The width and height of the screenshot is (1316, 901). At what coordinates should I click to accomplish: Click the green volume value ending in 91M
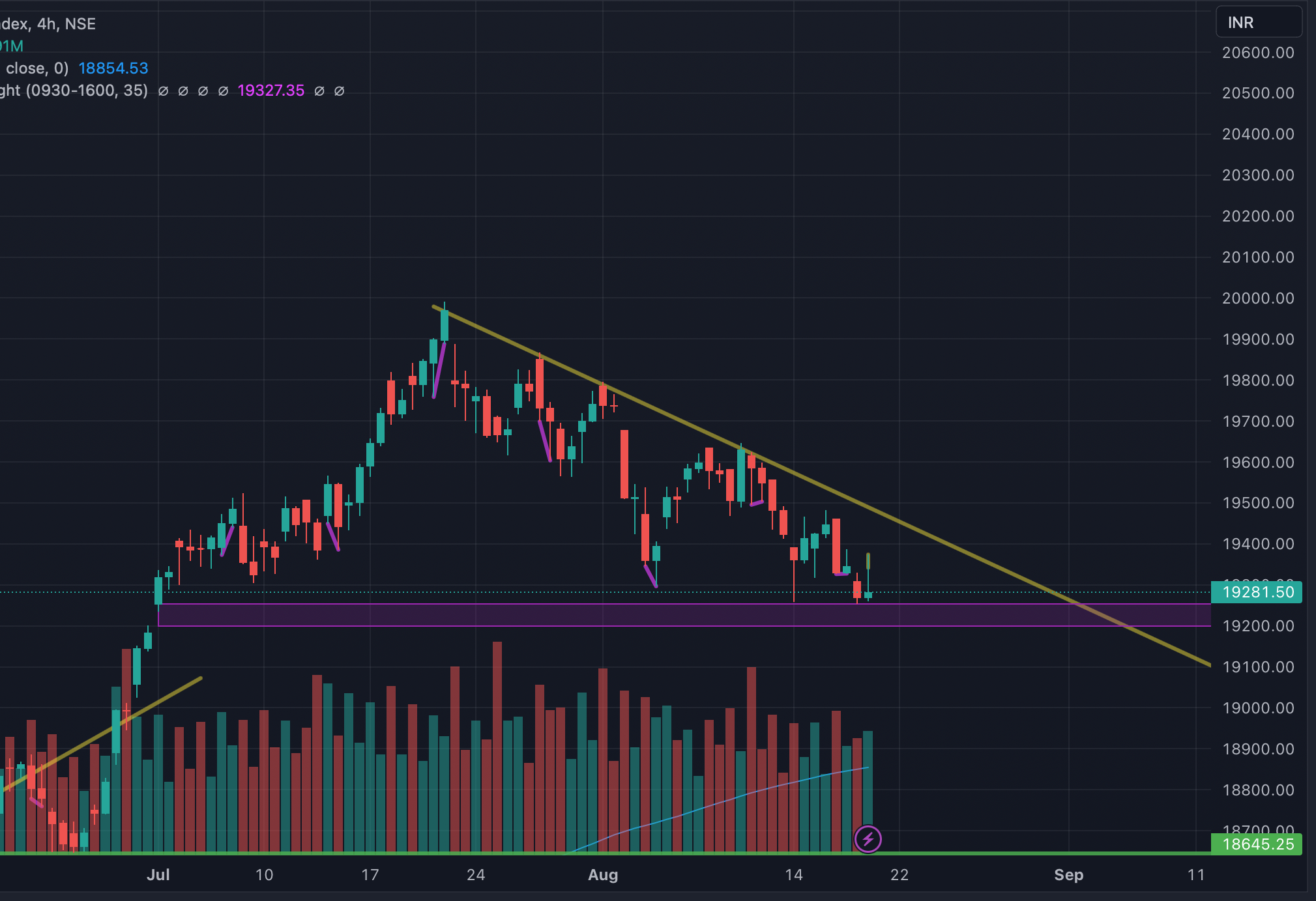point(11,46)
